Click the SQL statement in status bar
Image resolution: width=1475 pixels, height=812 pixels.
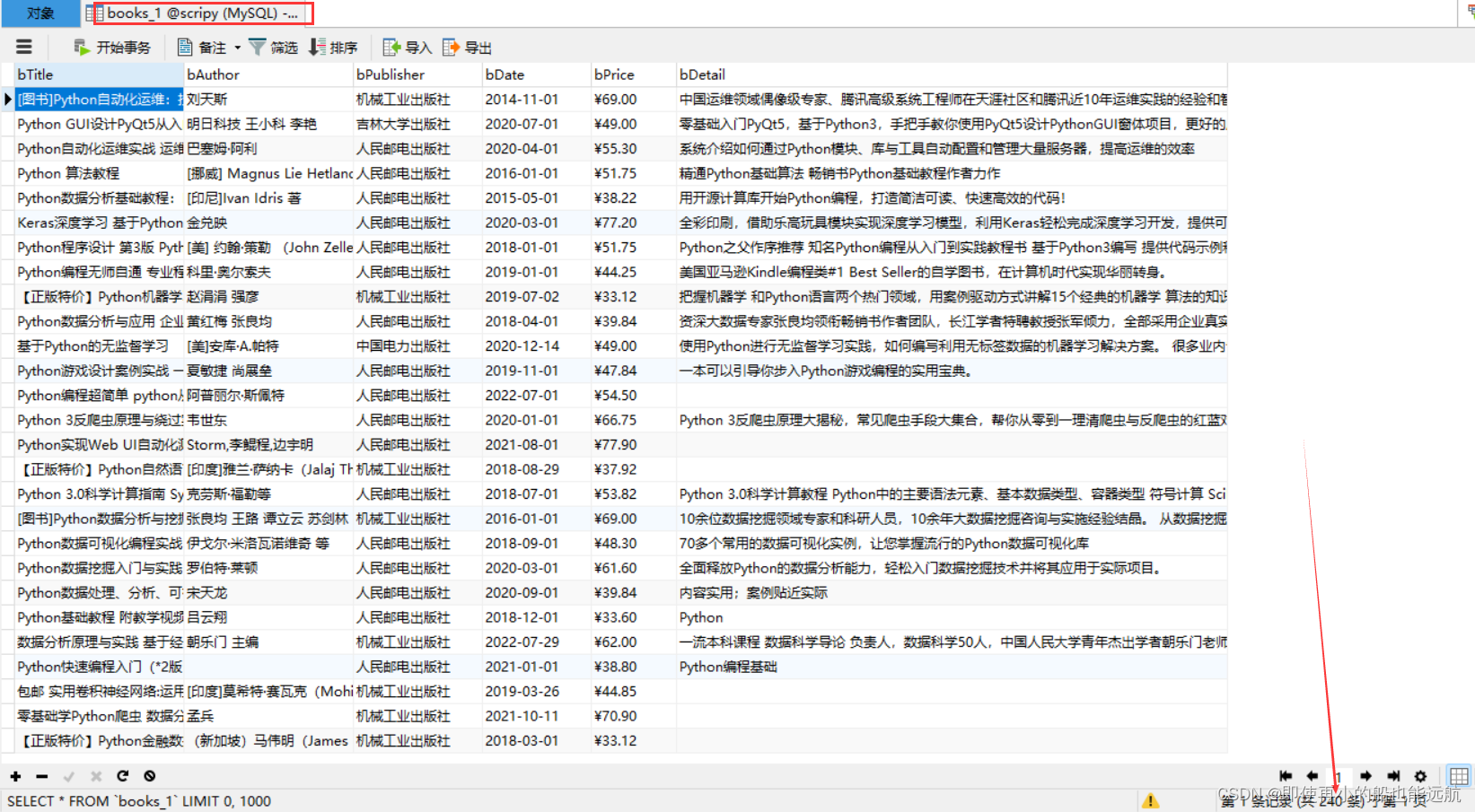pos(139,801)
